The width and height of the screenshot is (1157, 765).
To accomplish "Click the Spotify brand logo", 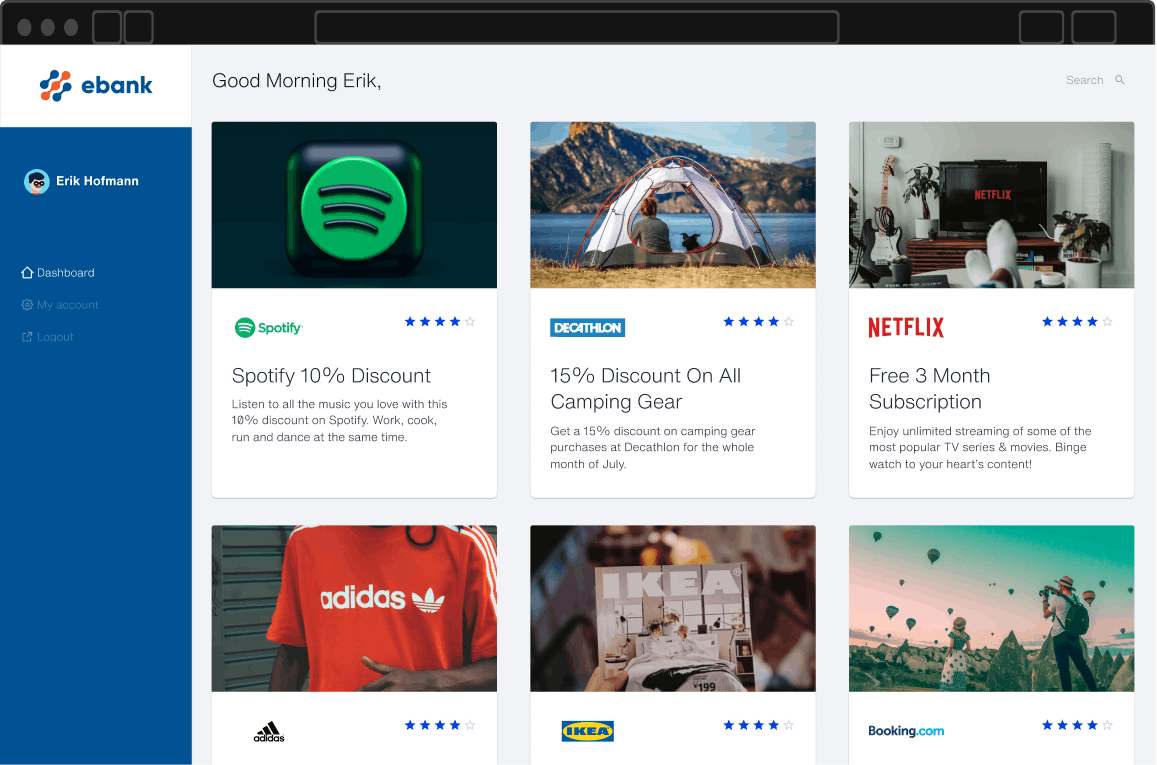I will 269,328.
